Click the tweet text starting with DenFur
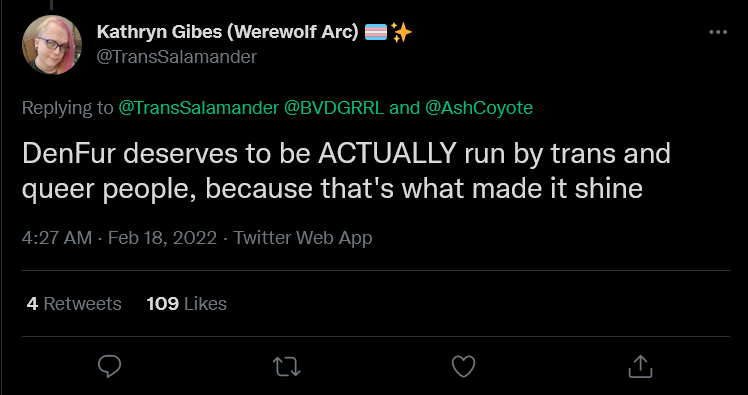Image resolution: width=748 pixels, height=395 pixels. [x=346, y=171]
